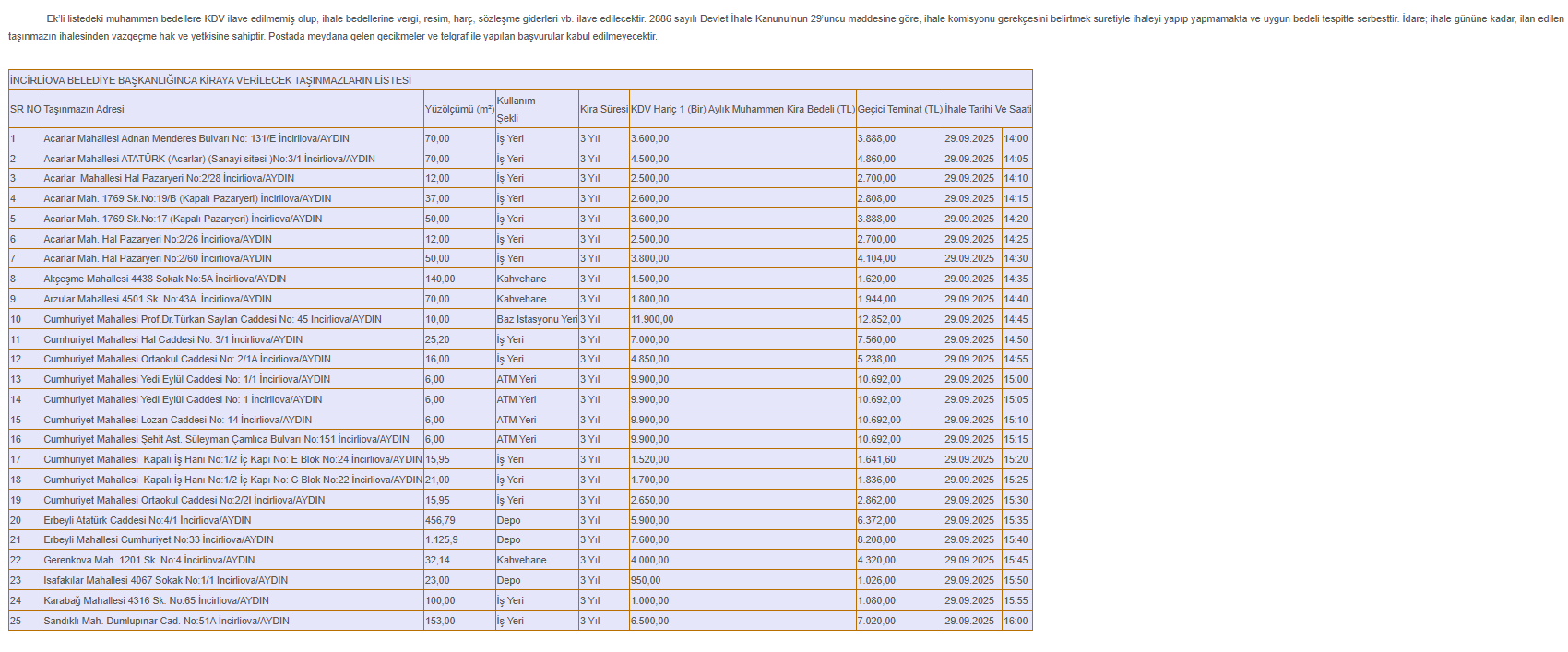Click the İhale Tarihi Ve Saati header
1568x652 pixels.
click(988, 109)
